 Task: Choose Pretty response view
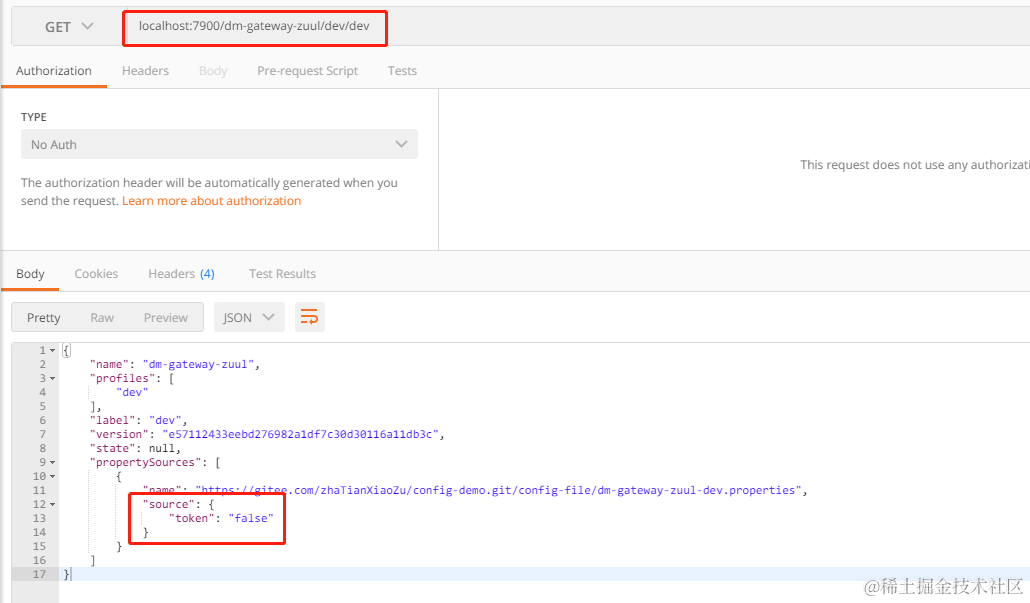tap(43, 318)
